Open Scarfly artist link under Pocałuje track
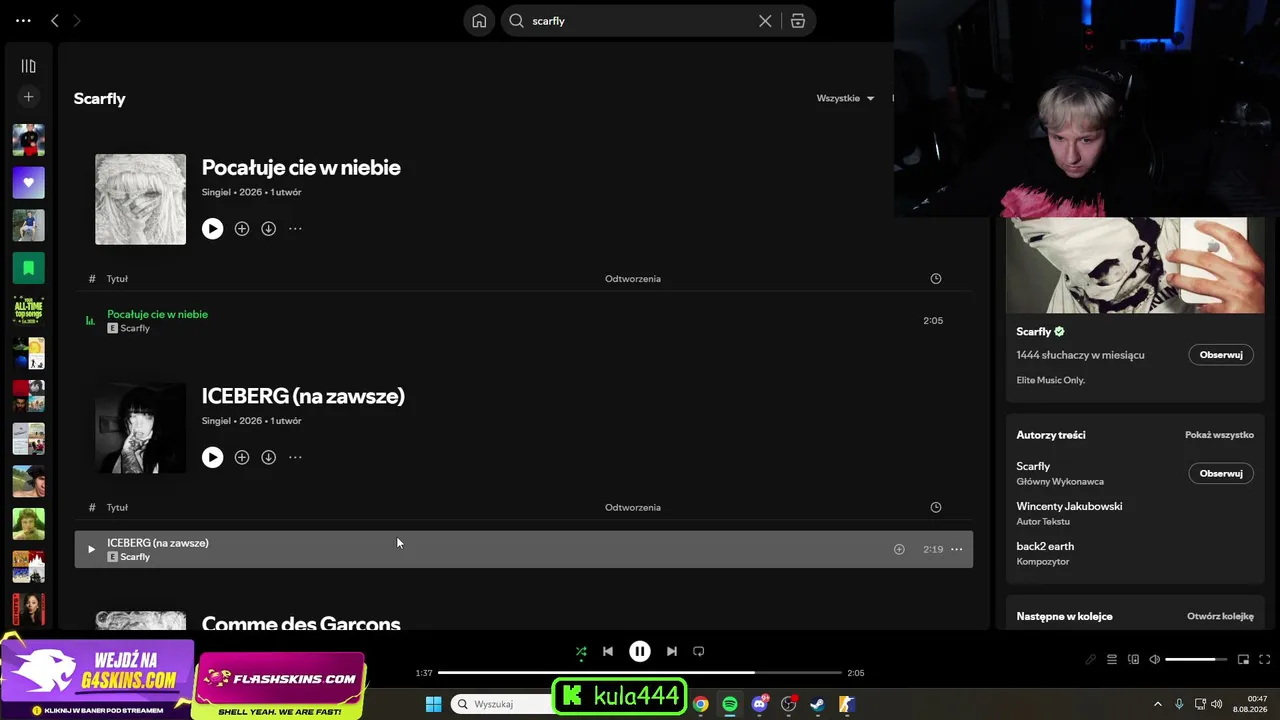Screen dimensions: 1280x720 click(135, 328)
